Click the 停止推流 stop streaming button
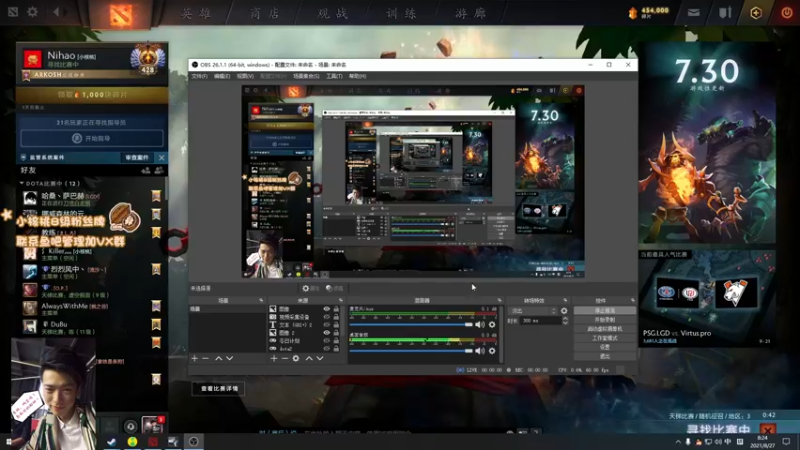Viewport: 800px width, 450px height. pyautogui.click(x=605, y=311)
